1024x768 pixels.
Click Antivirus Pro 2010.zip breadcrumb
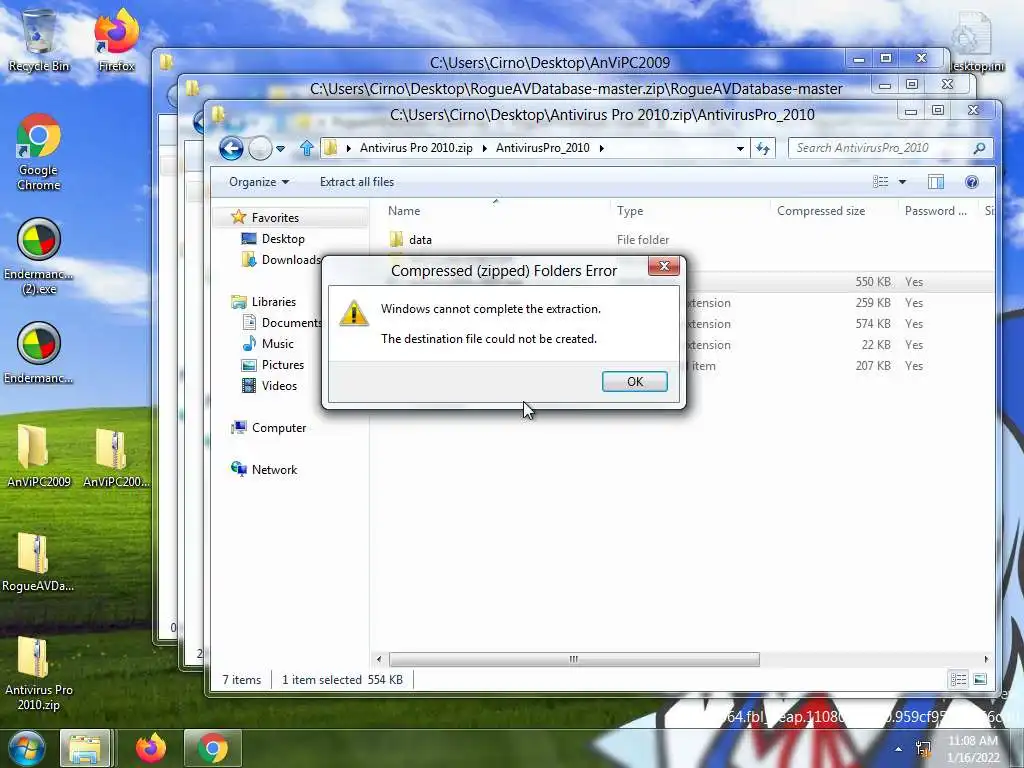(416, 148)
